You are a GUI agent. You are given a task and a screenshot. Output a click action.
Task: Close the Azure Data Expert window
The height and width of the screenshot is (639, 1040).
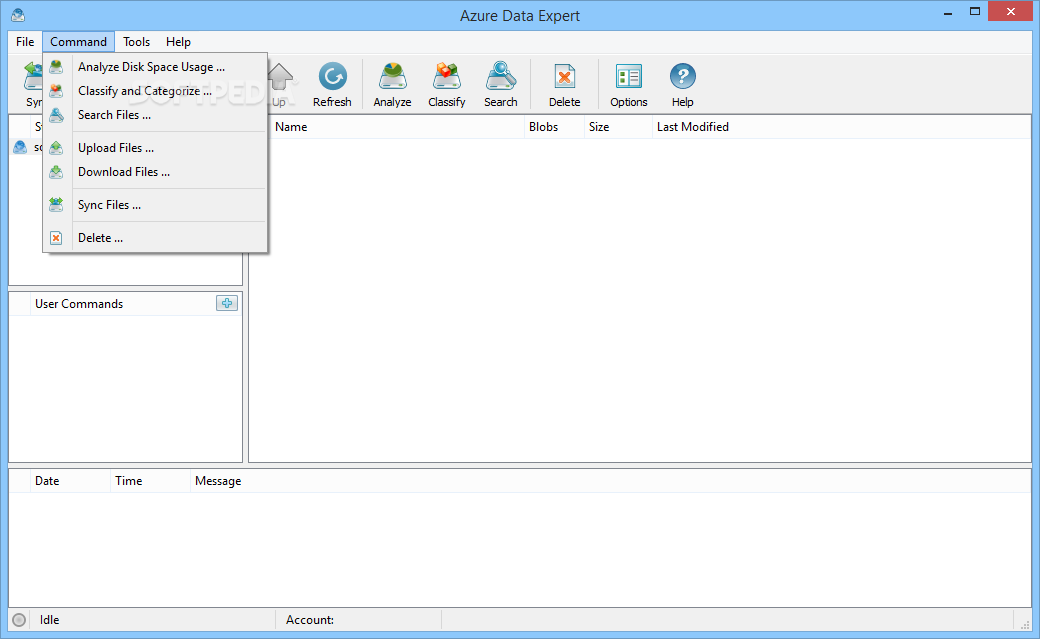click(1011, 11)
